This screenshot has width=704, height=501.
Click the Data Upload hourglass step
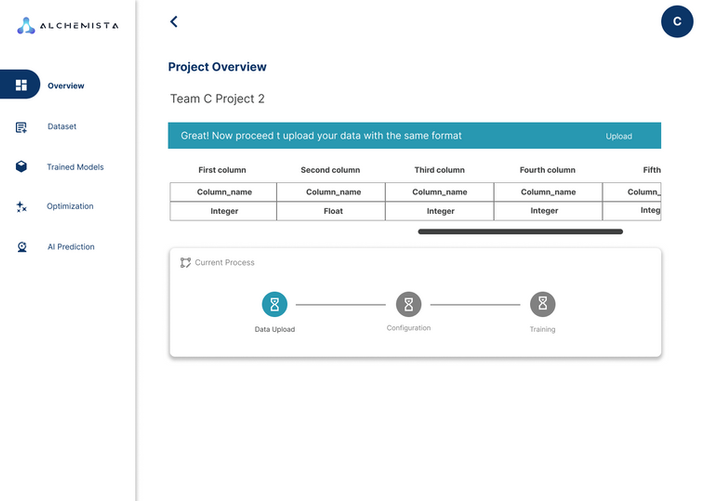pyautogui.click(x=275, y=304)
